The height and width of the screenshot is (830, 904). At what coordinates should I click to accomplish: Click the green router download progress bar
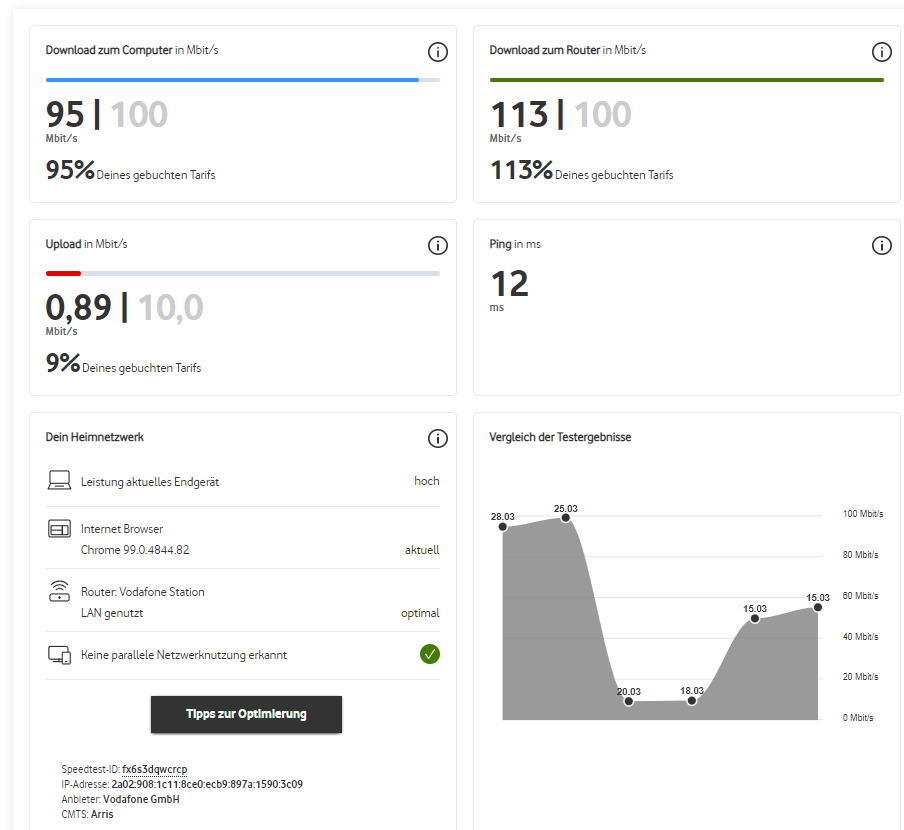coord(687,80)
